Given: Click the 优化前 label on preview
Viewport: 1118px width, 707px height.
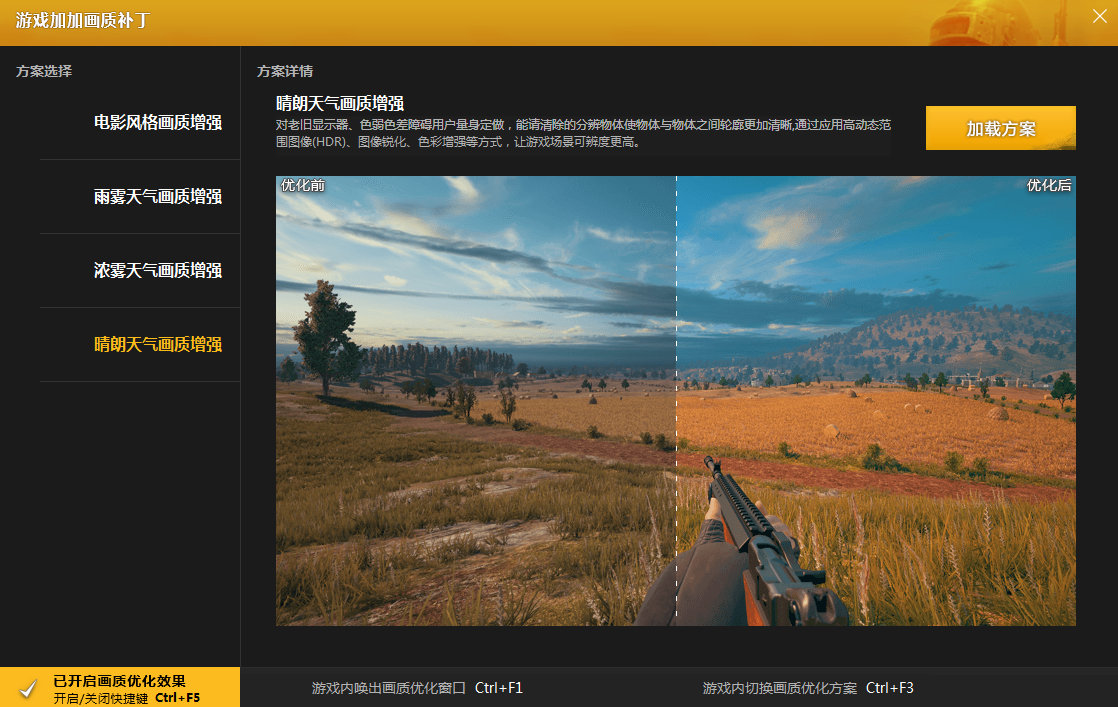Looking at the screenshot, I should (302, 186).
